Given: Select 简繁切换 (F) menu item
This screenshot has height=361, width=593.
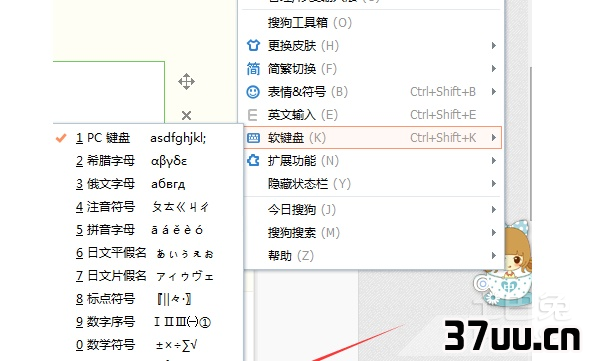Looking at the screenshot, I should [372, 69].
